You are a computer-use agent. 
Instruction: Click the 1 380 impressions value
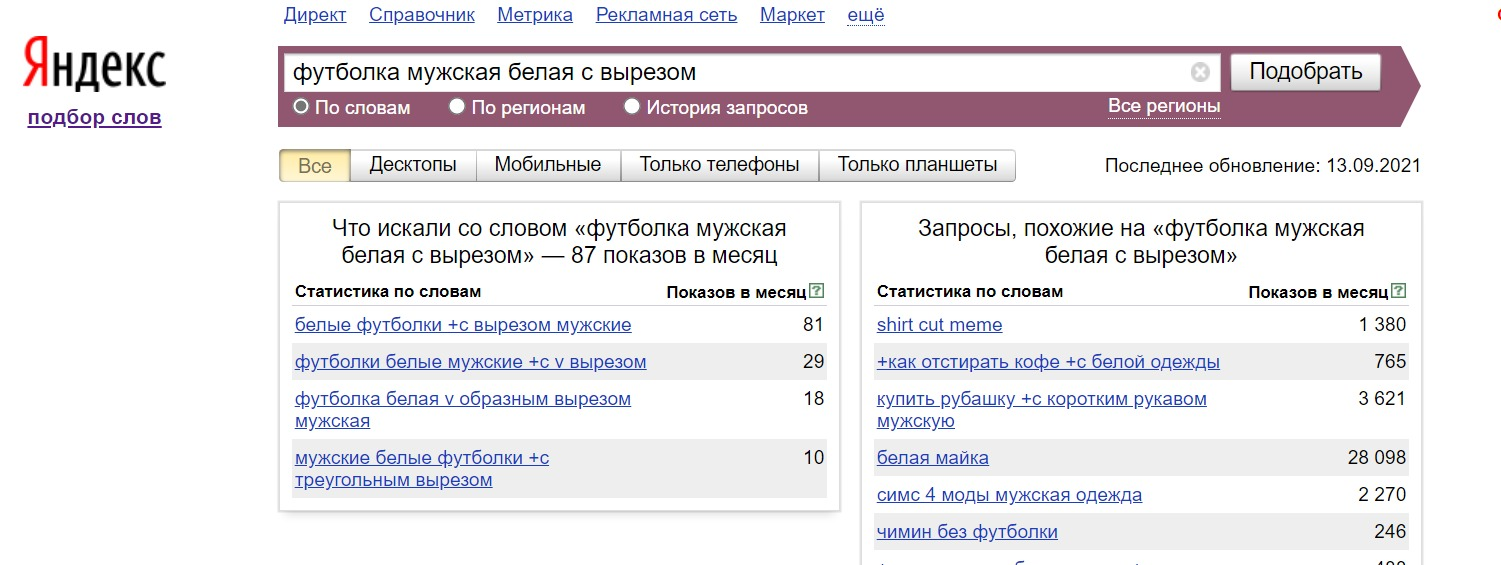pos(1382,325)
